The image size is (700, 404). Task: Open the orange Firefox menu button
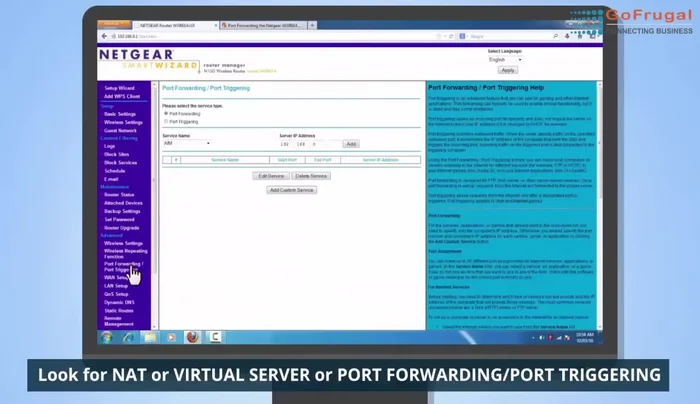point(114,24)
